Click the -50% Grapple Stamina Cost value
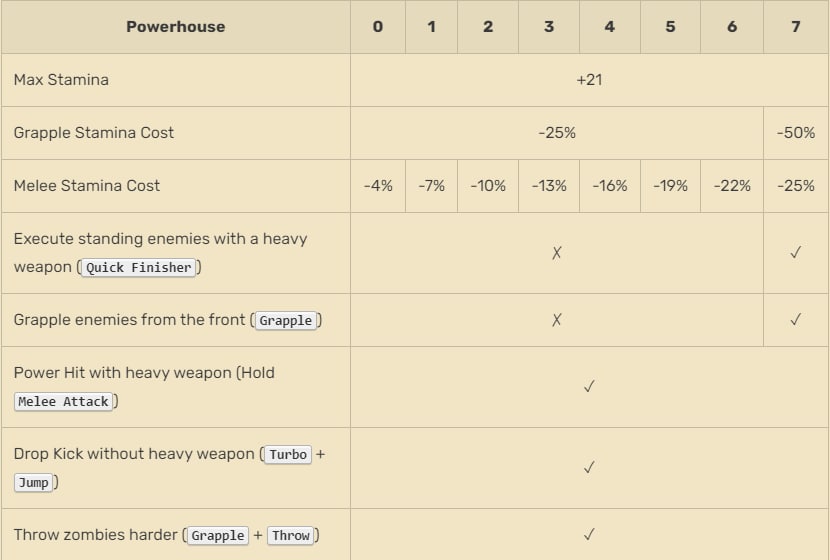Screen dimensions: 830x560 [x=795, y=133]
